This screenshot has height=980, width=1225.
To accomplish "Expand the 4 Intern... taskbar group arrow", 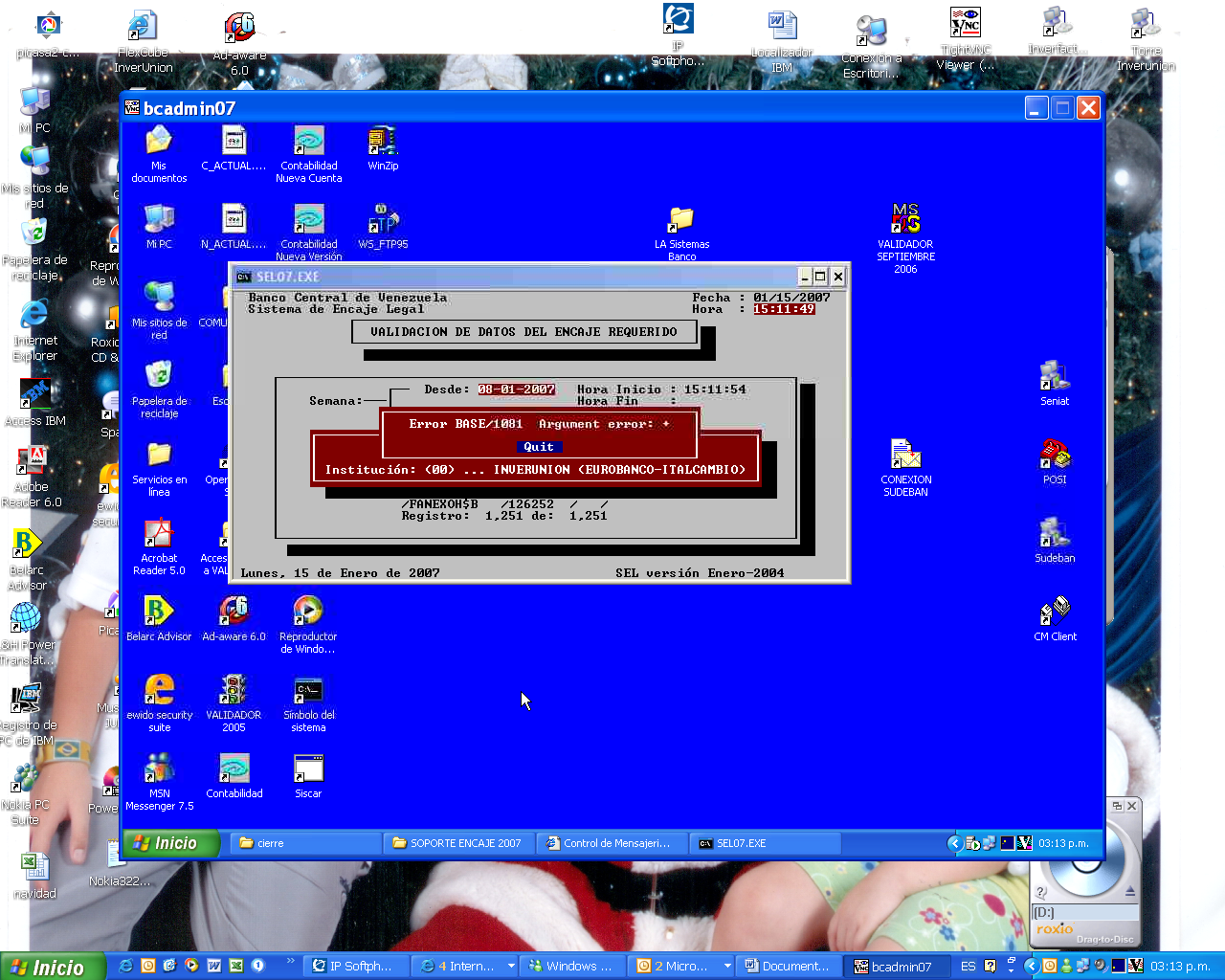I will tap(511, 967).
